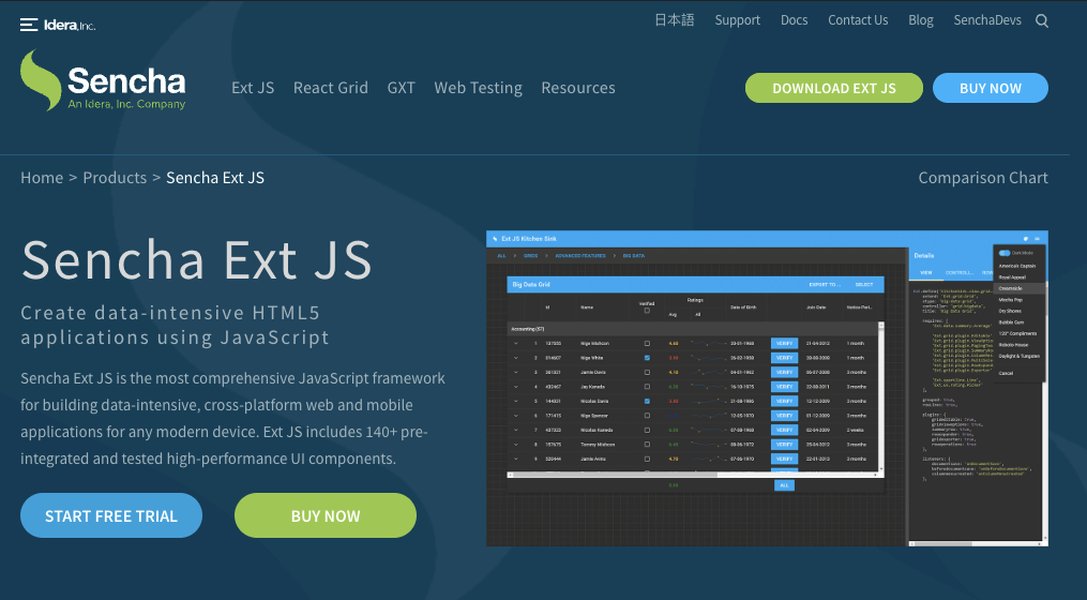
Task: Go to Home via breadcrumb
Action: [x=42, y=178]
